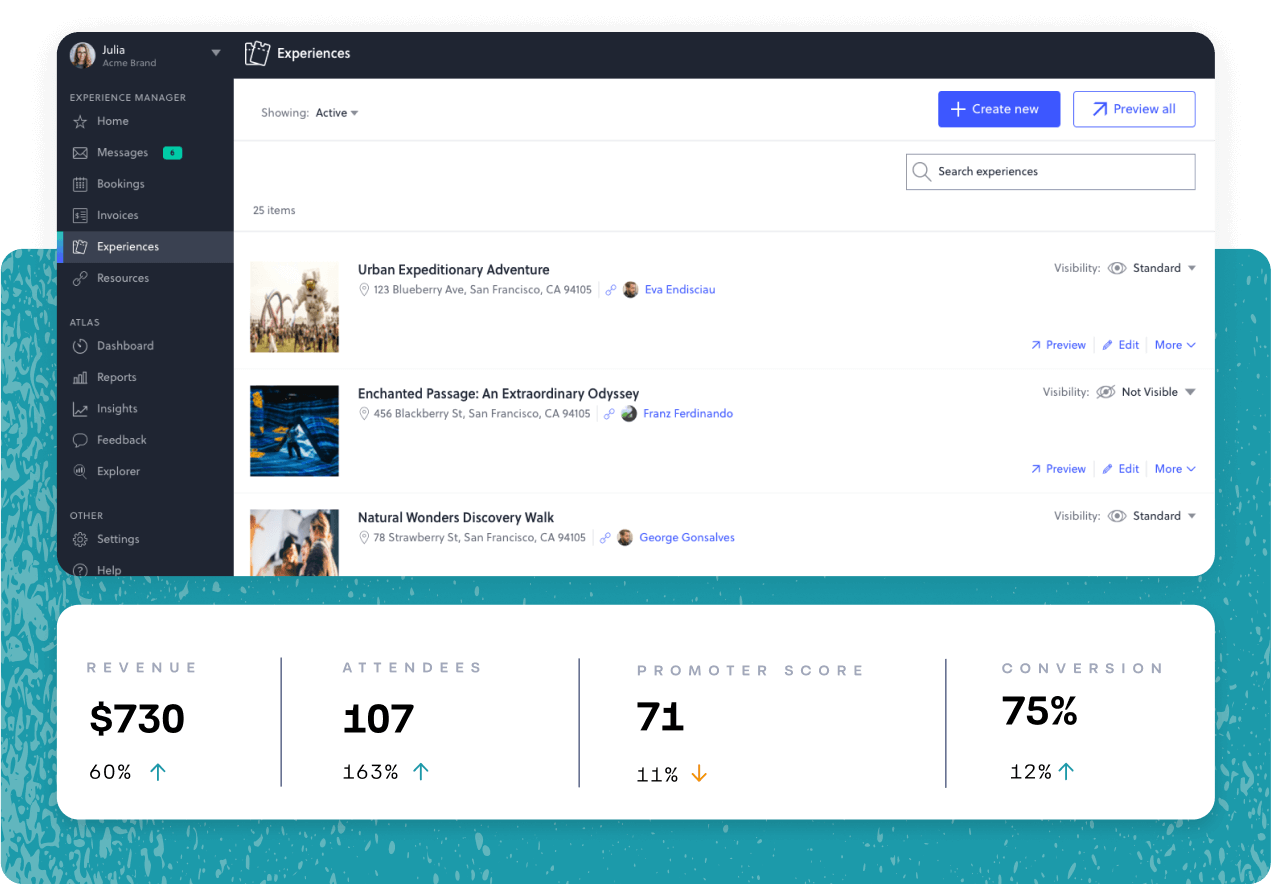
Task: Expand More menu for Enchanted Passage
Action: [x=1175, y=469]
